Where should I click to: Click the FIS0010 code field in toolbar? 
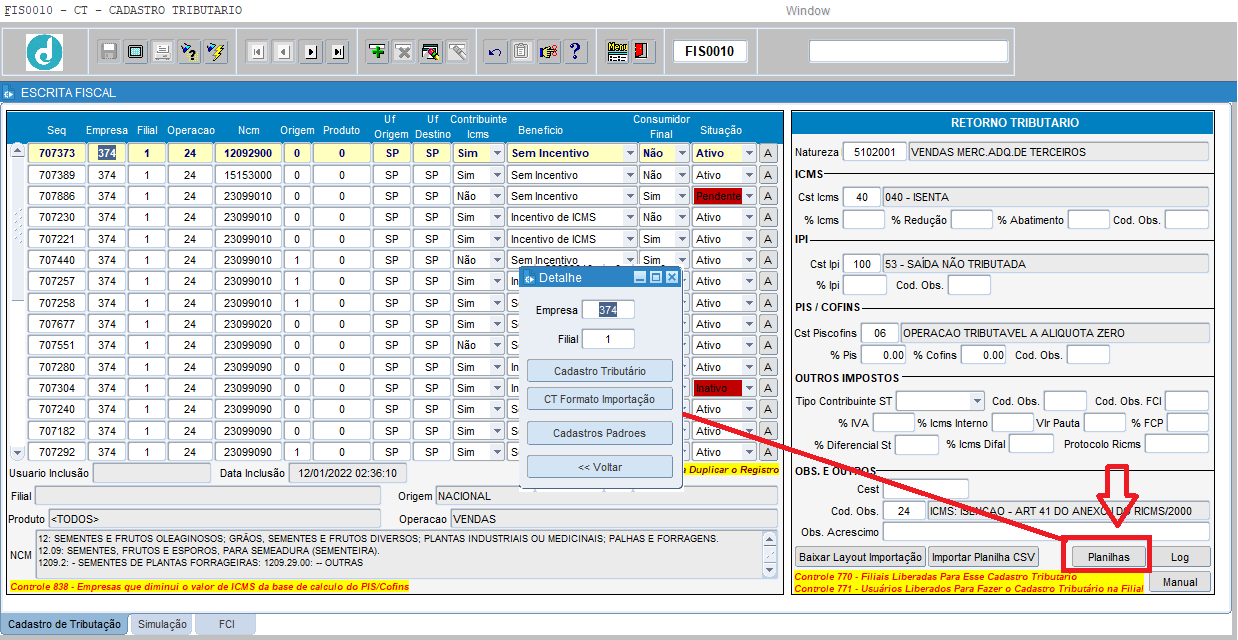[x=710, y=51]
